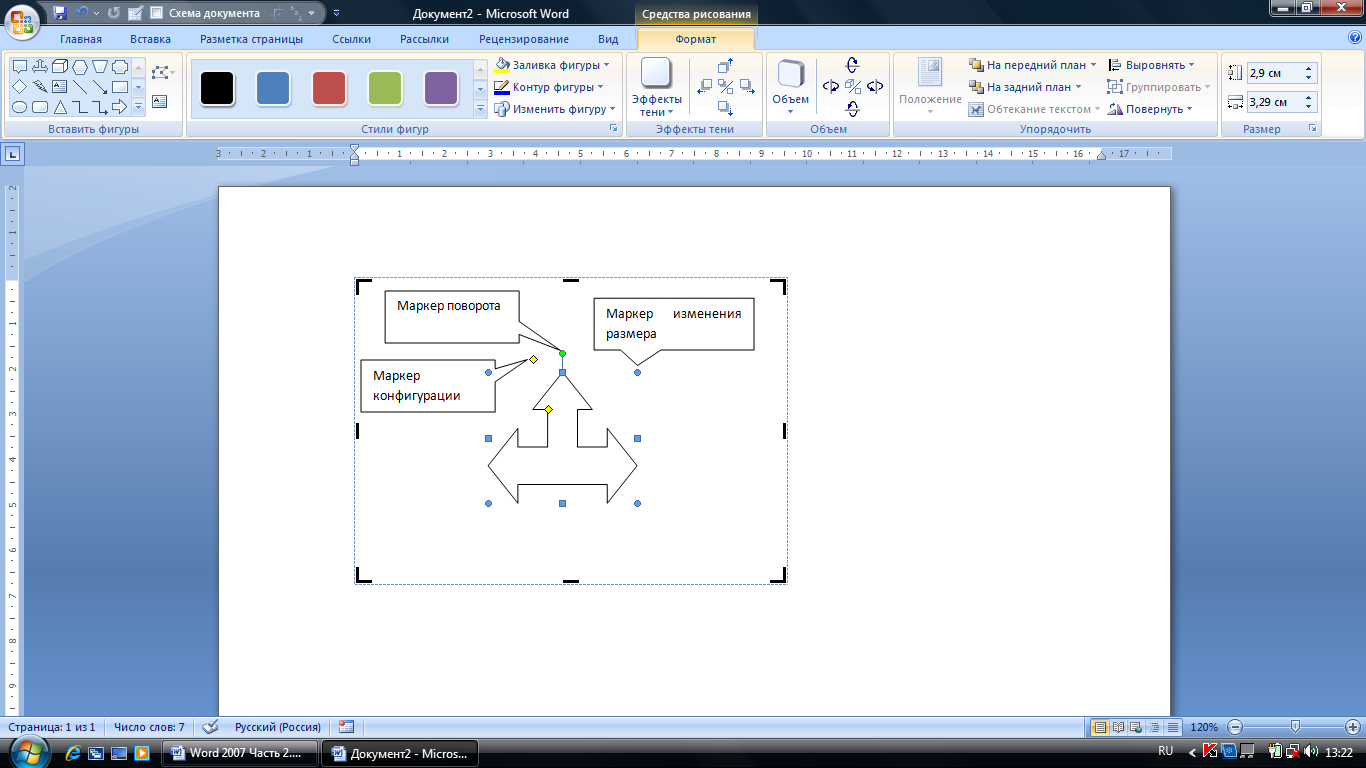Open the Вставка ribbon tab

coord(150,39)
